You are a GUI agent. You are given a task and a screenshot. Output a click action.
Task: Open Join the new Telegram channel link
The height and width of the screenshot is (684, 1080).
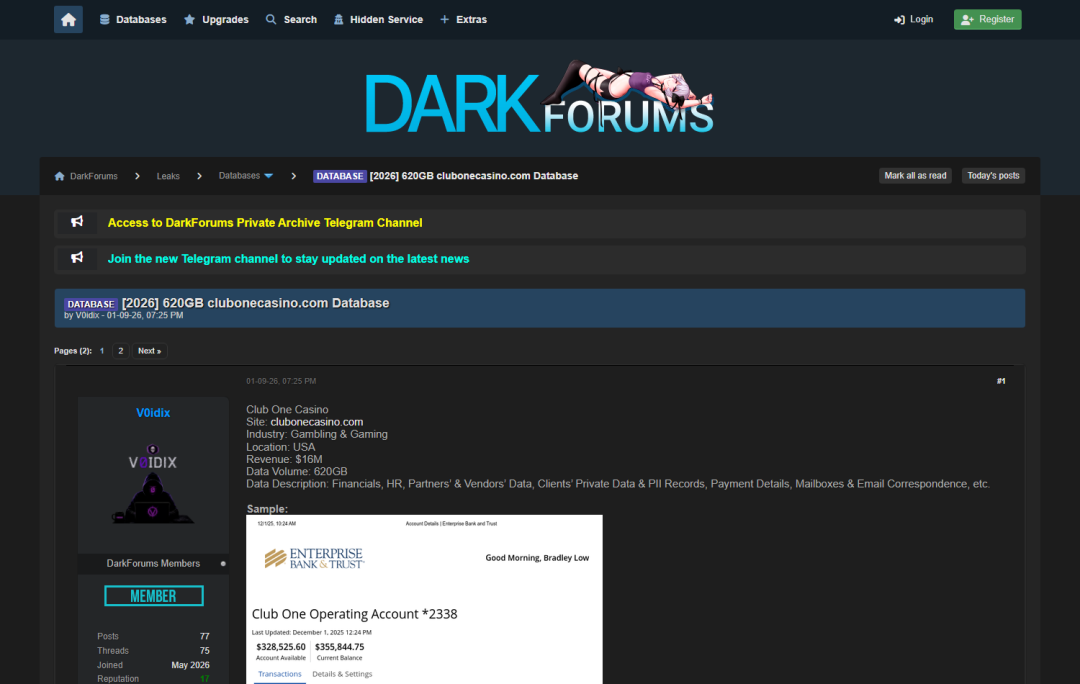289,259
